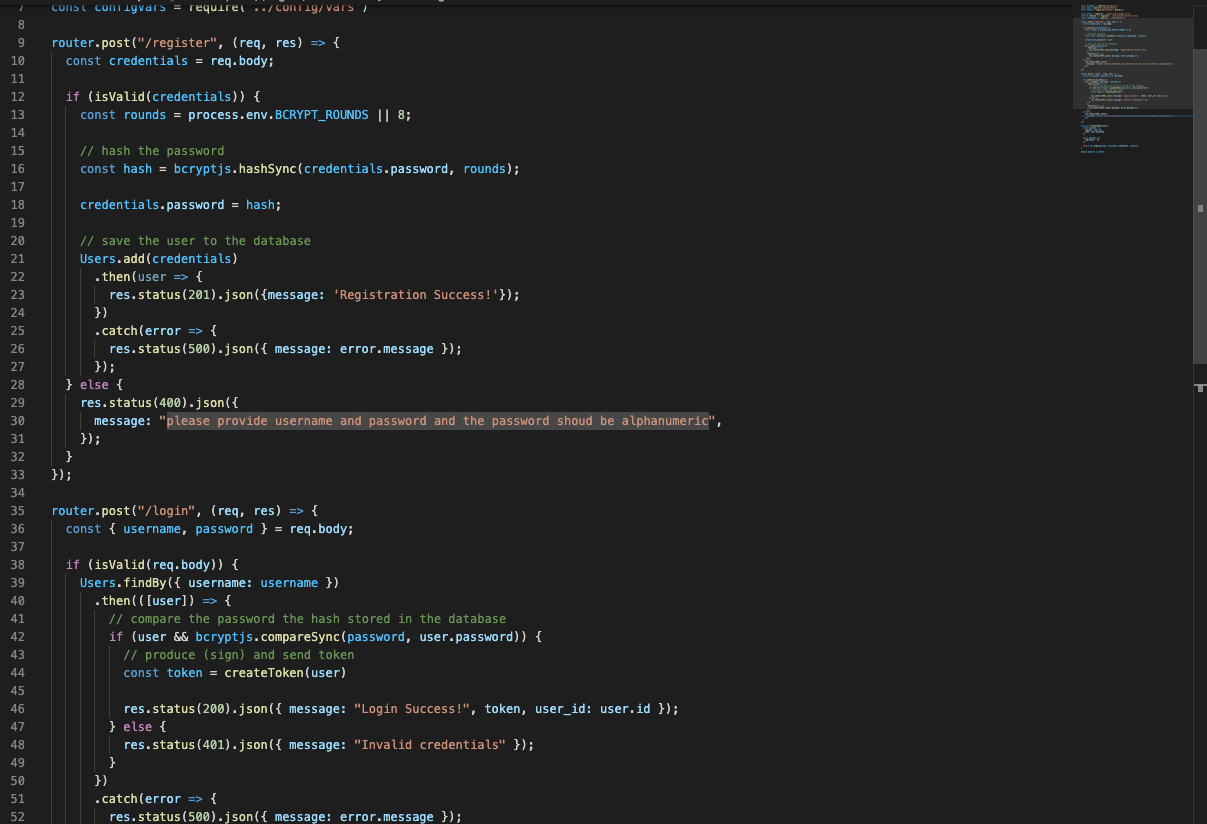Screen dimensions: 1207x824
Task: Click the "Login Success!" string
Action: pos(412,709)
